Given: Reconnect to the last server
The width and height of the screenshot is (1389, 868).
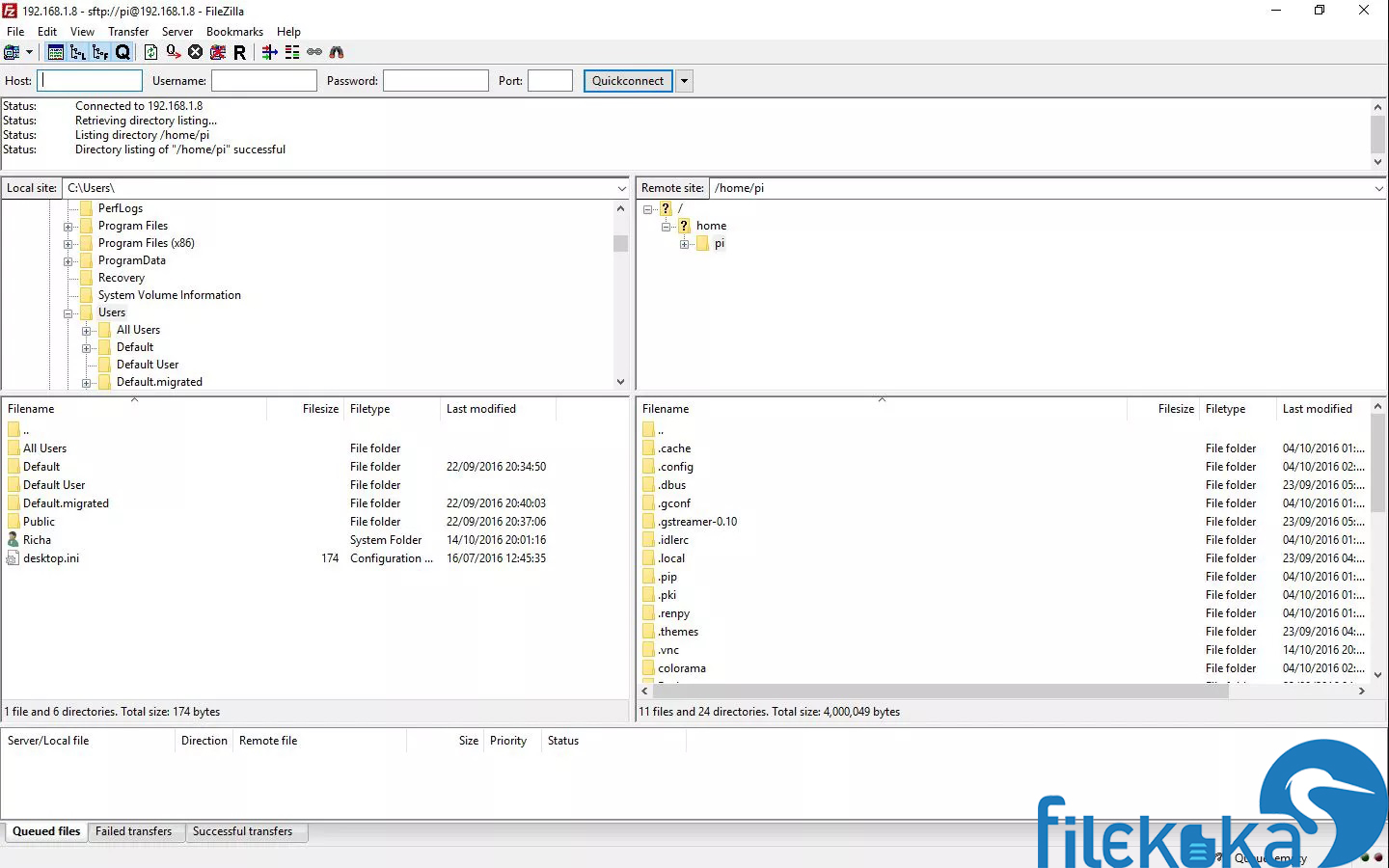Looking at the screenshot, I should pos(240,52).
